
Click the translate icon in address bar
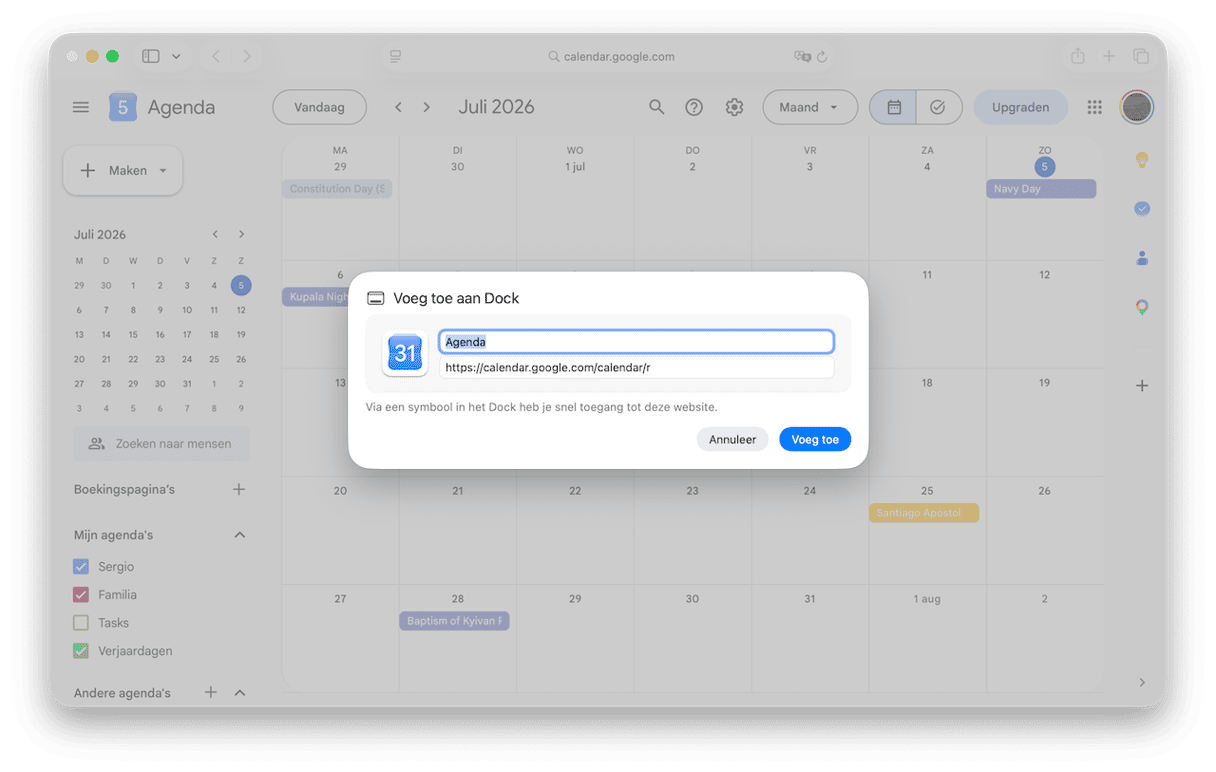[802, 57]
